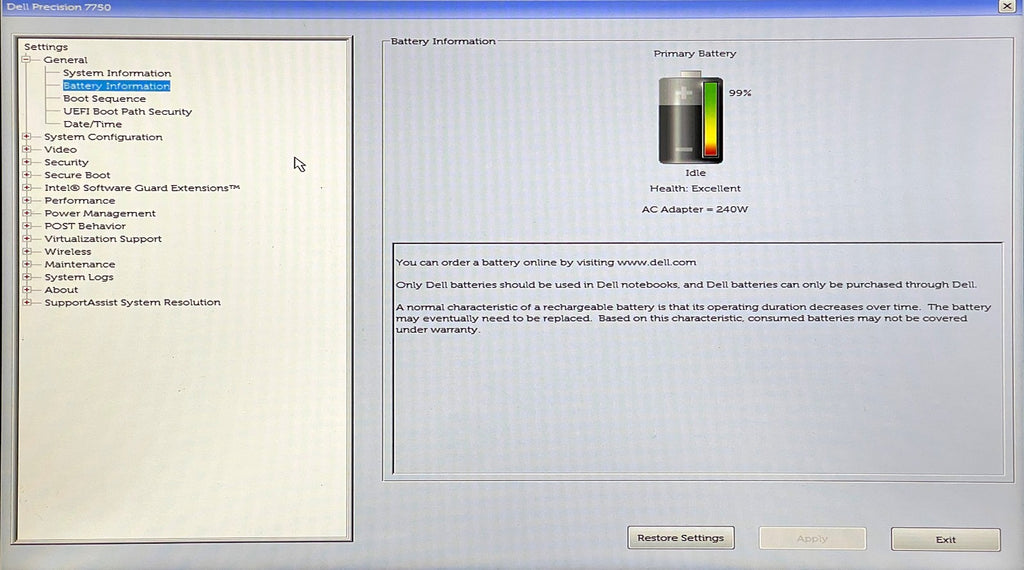Image resolution: width=1024 pixels, height=570 pixels.
Task: Expand the Security settings node
Action: [27, 162]
